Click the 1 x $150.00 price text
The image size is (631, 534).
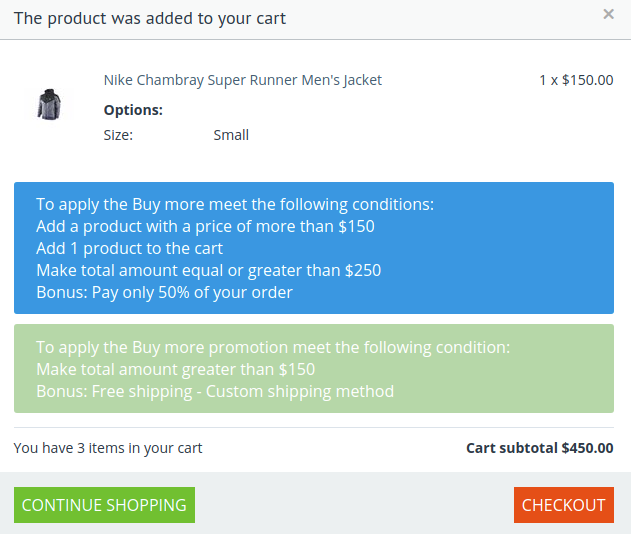pos(576,80)
